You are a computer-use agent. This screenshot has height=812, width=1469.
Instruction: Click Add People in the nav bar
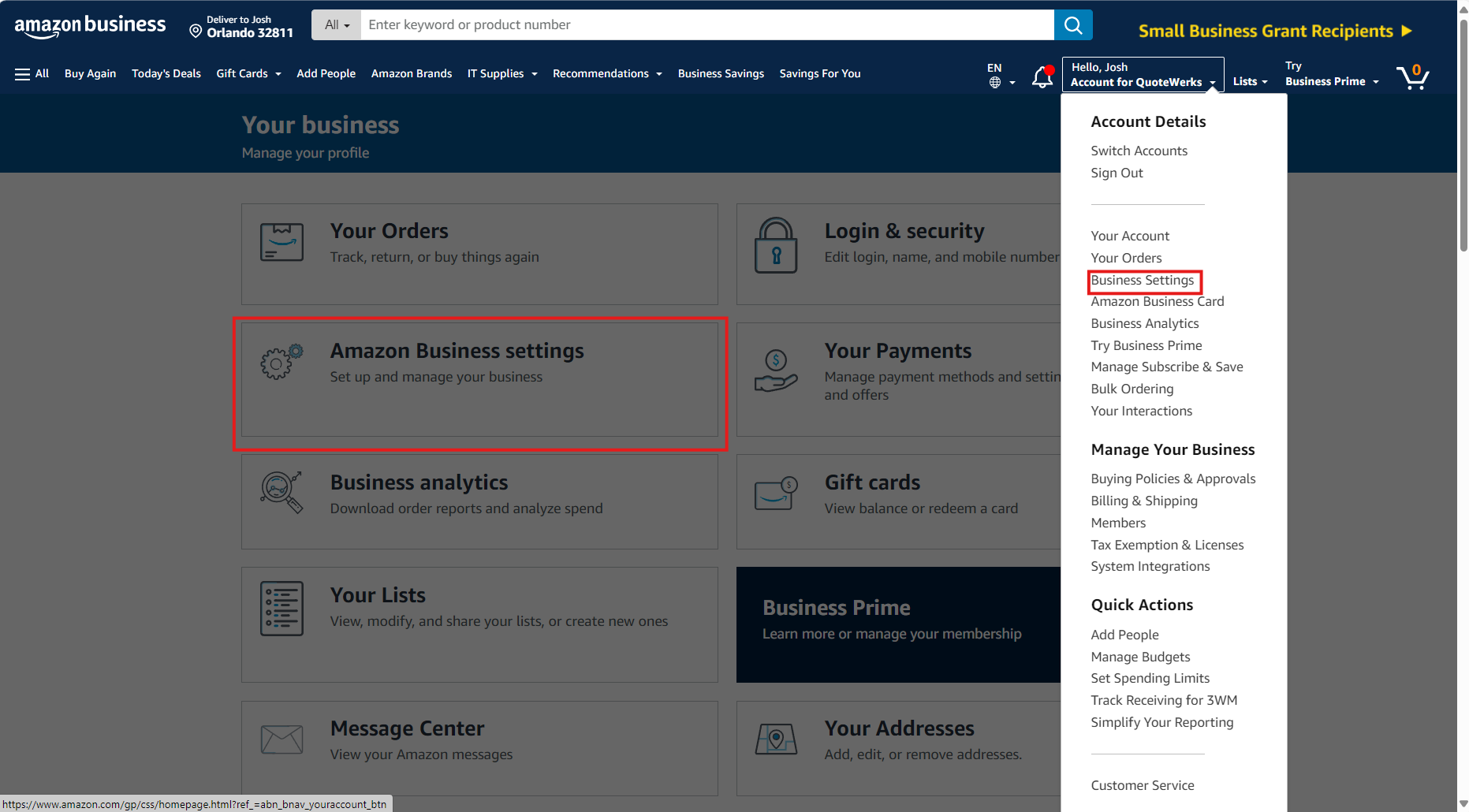pyautogui.click(x=326, y=73)
